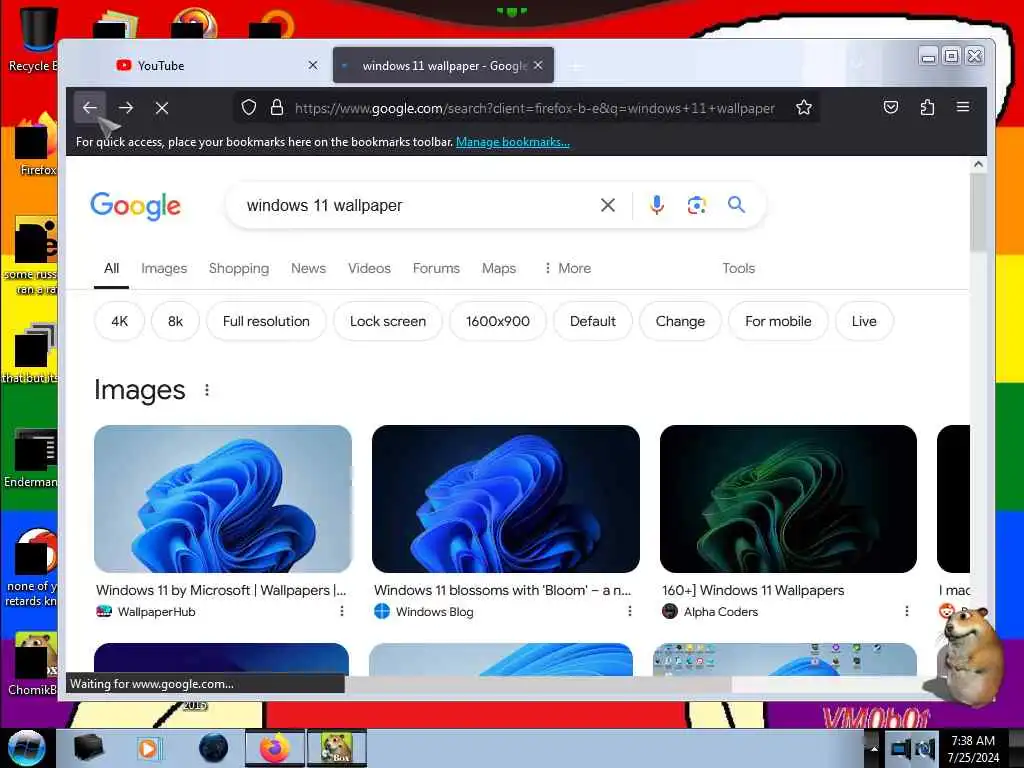Go forward with the forward arrow

tap(126, 108)
